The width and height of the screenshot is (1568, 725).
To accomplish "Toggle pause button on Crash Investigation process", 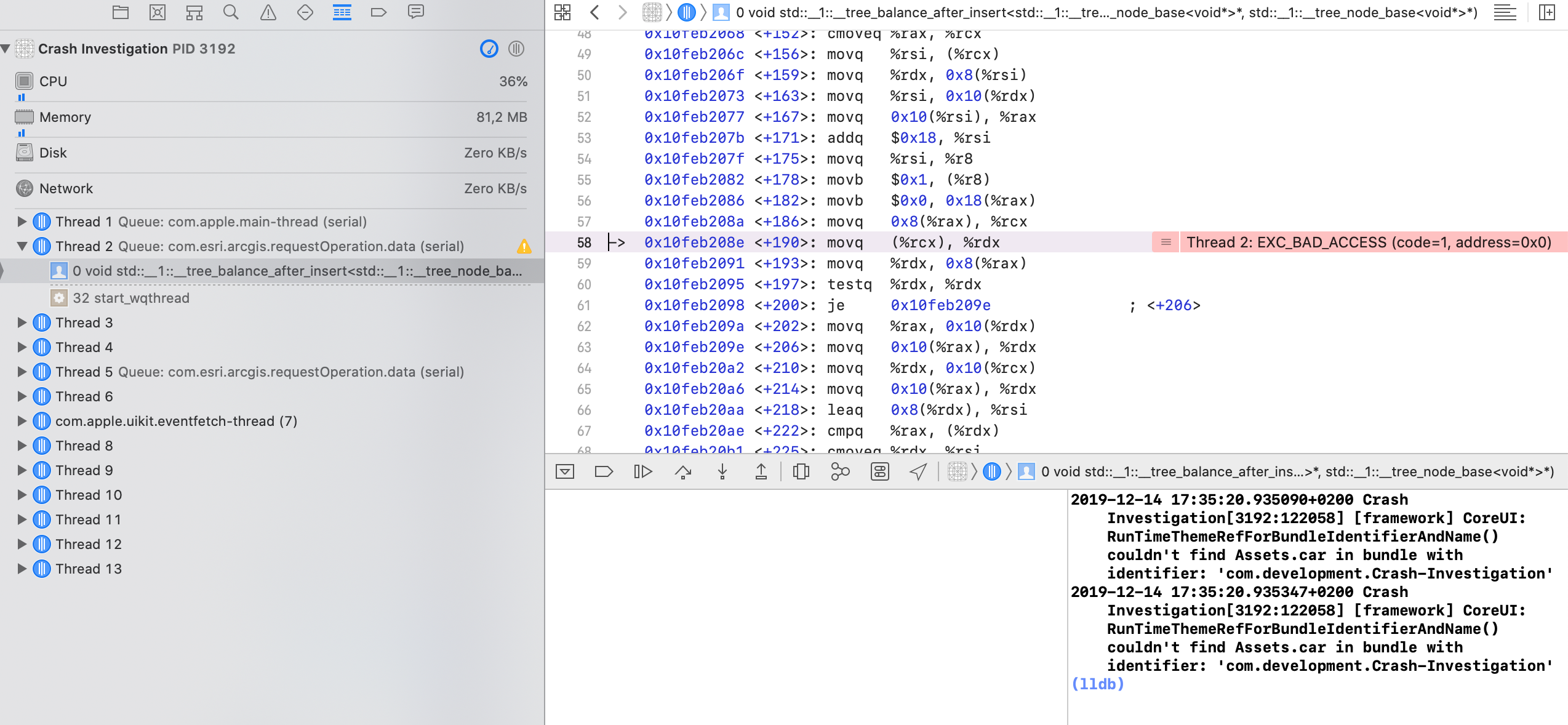I will click(x=516, y=48).
